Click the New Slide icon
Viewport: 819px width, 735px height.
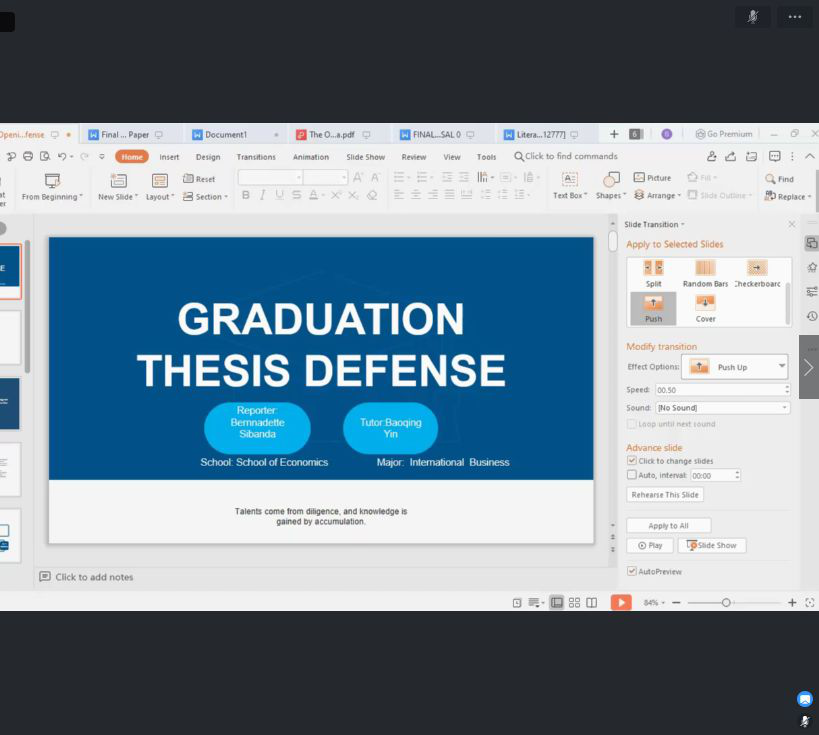coord(118,180)
